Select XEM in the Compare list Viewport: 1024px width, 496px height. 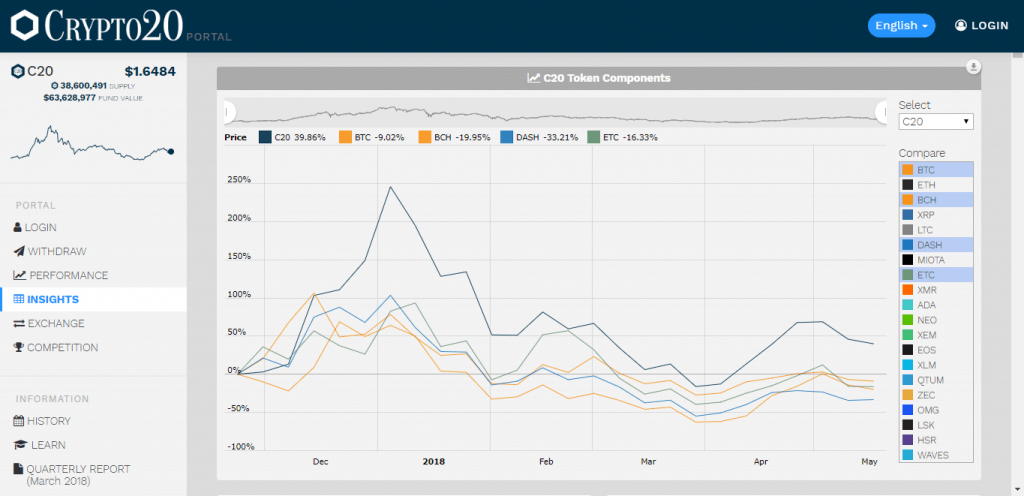click(936, 335)
